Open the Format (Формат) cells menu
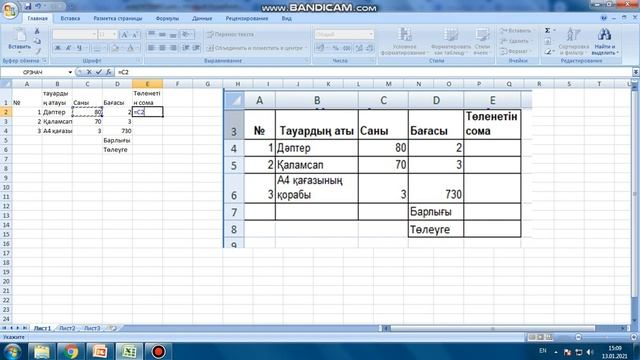This screenshot has height=360, width=640. (x=515, y=52)
